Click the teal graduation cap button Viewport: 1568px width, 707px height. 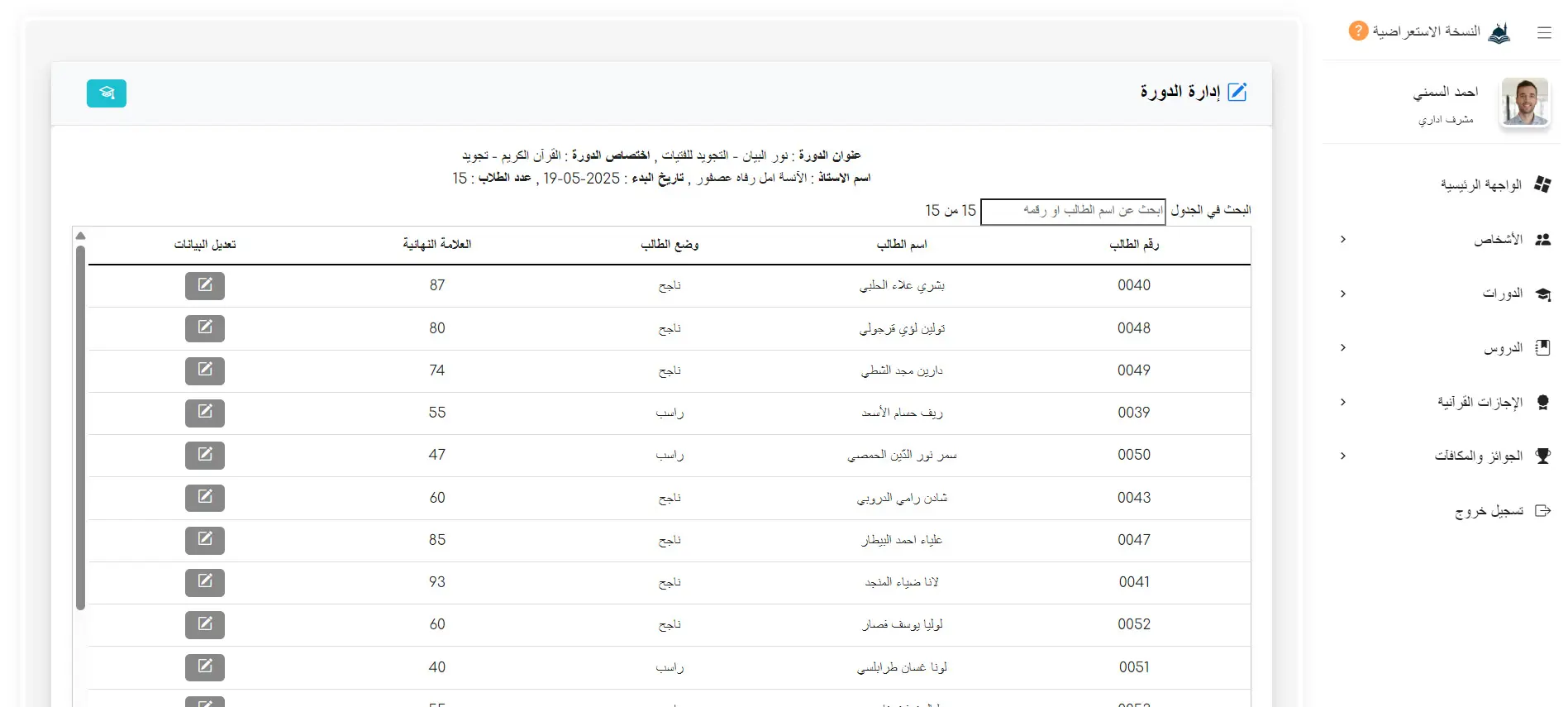(x=106, y=93)
